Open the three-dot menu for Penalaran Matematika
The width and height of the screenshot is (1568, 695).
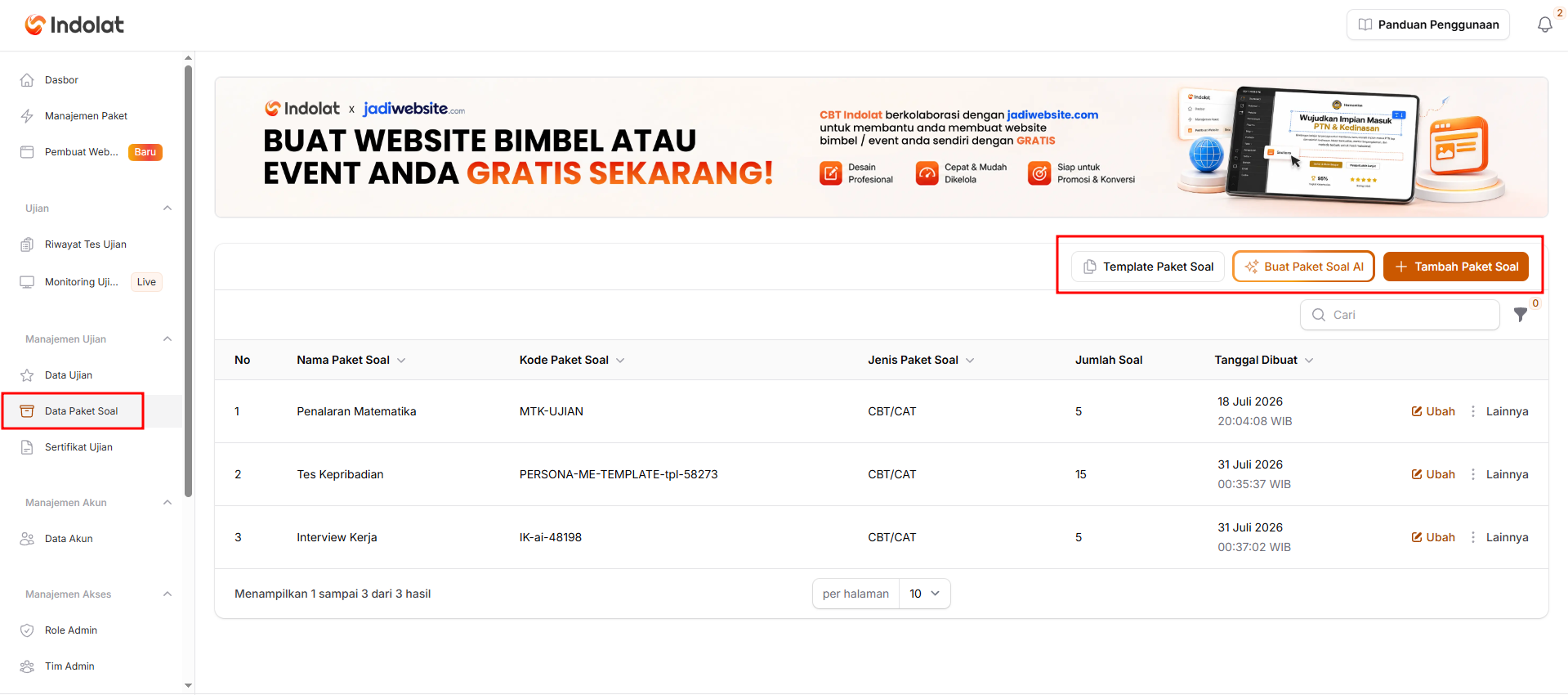pyautogui.click(x=1473, y=411)
